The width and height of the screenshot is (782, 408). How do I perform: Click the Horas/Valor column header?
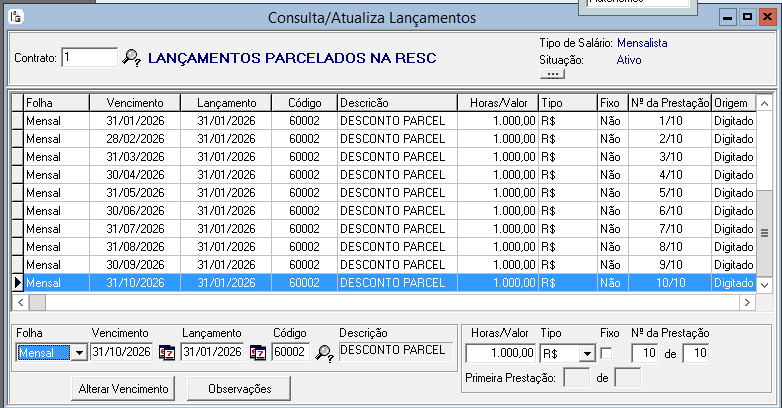click(496, 102)
